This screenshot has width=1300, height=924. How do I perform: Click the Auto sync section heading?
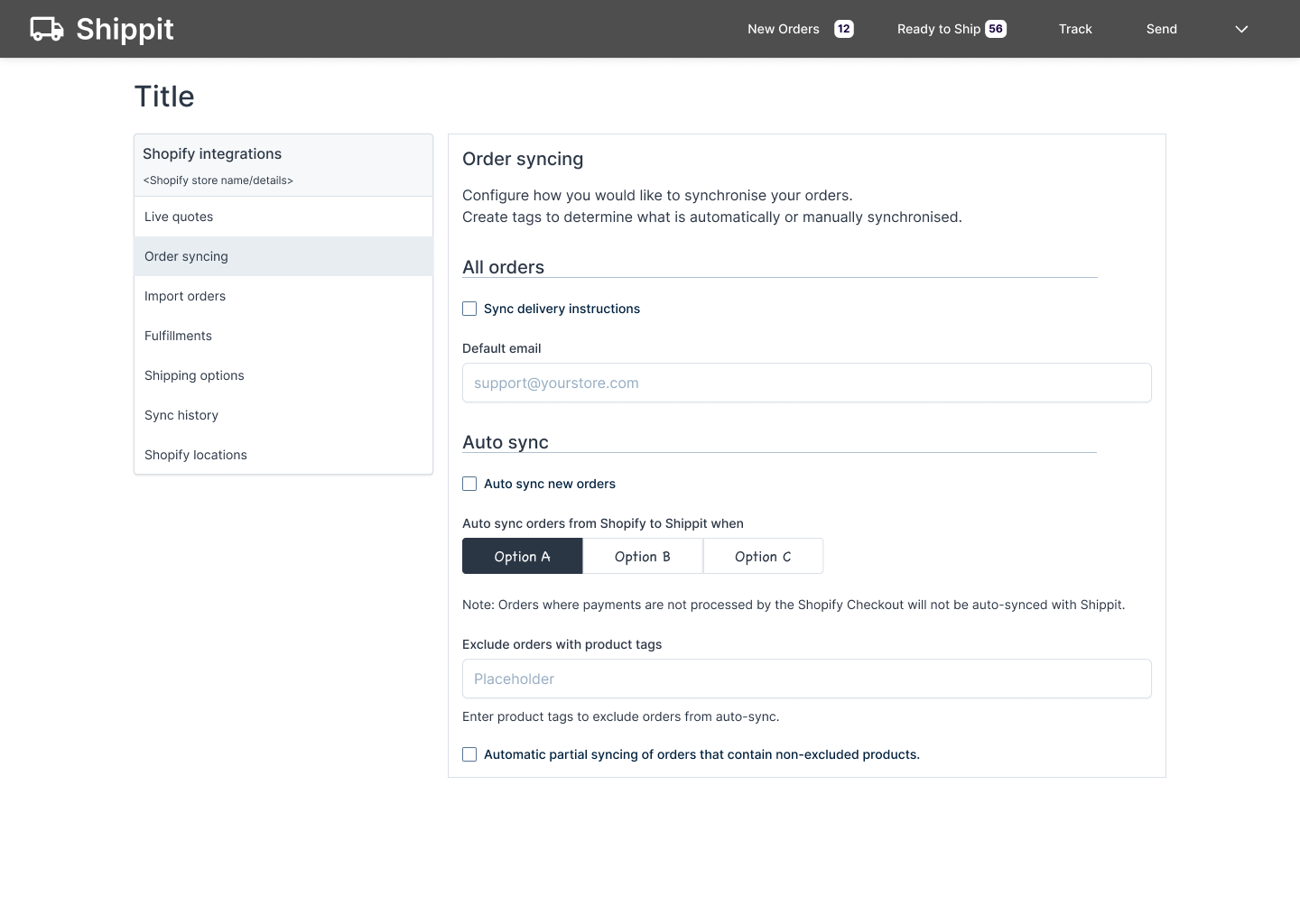pyautogui.click(x=506, y=442)
